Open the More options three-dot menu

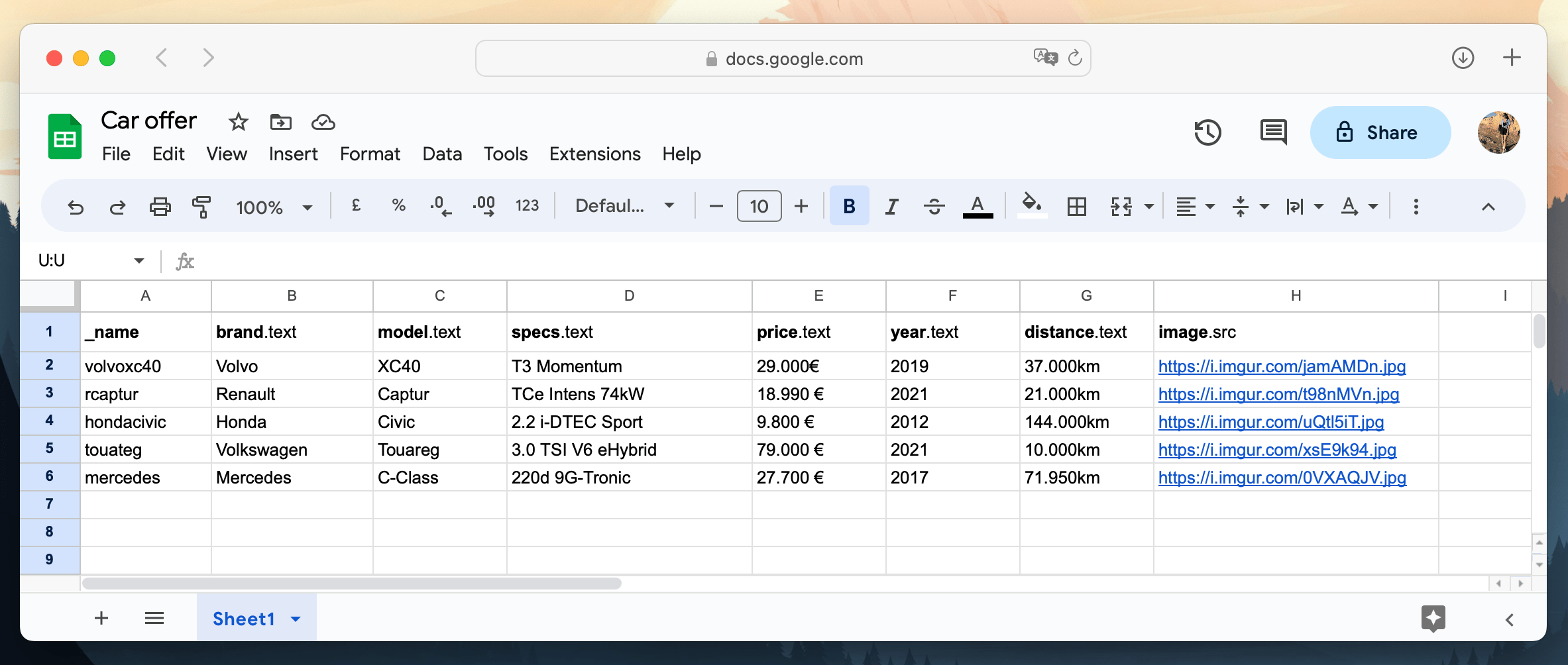click(1416, 207)
